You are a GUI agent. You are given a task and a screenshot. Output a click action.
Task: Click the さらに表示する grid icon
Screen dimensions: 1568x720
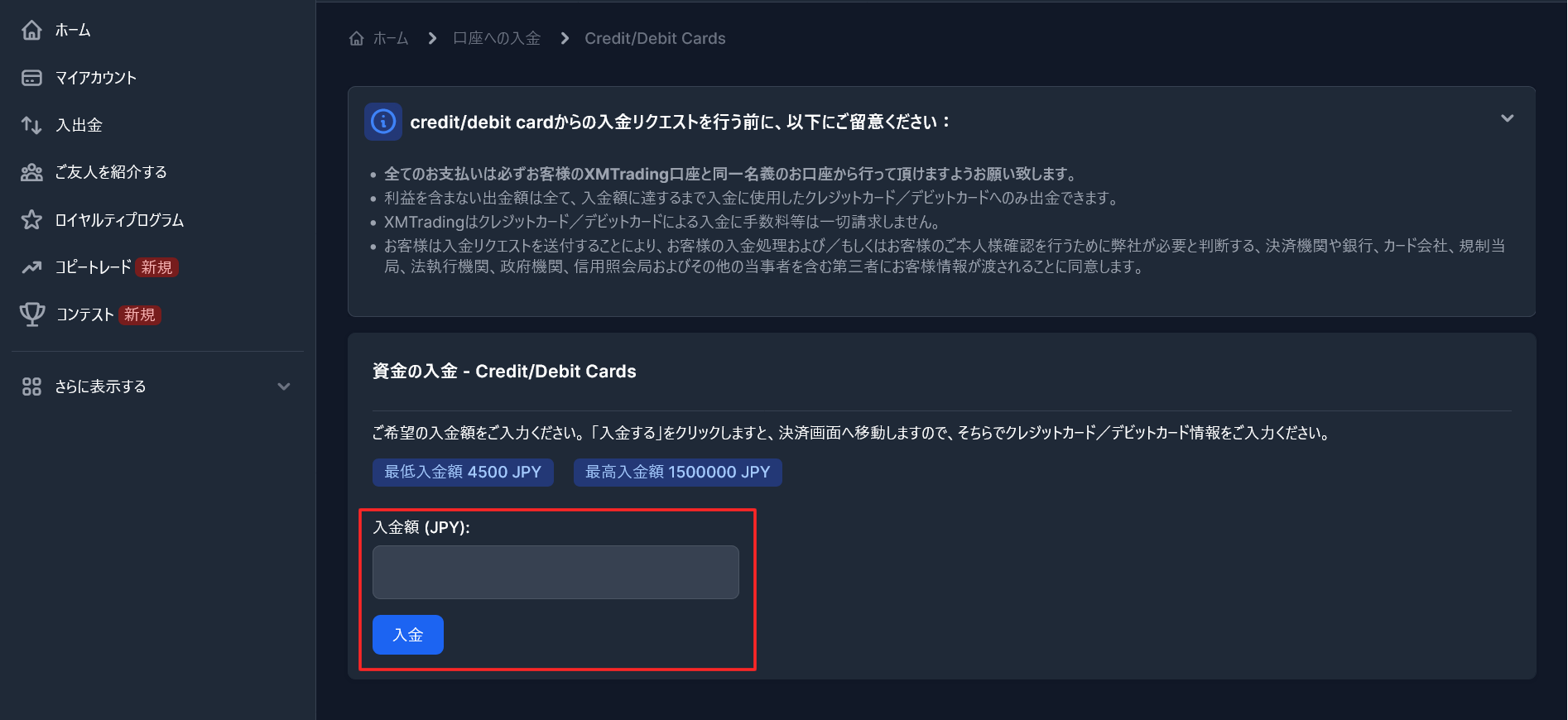31,386
